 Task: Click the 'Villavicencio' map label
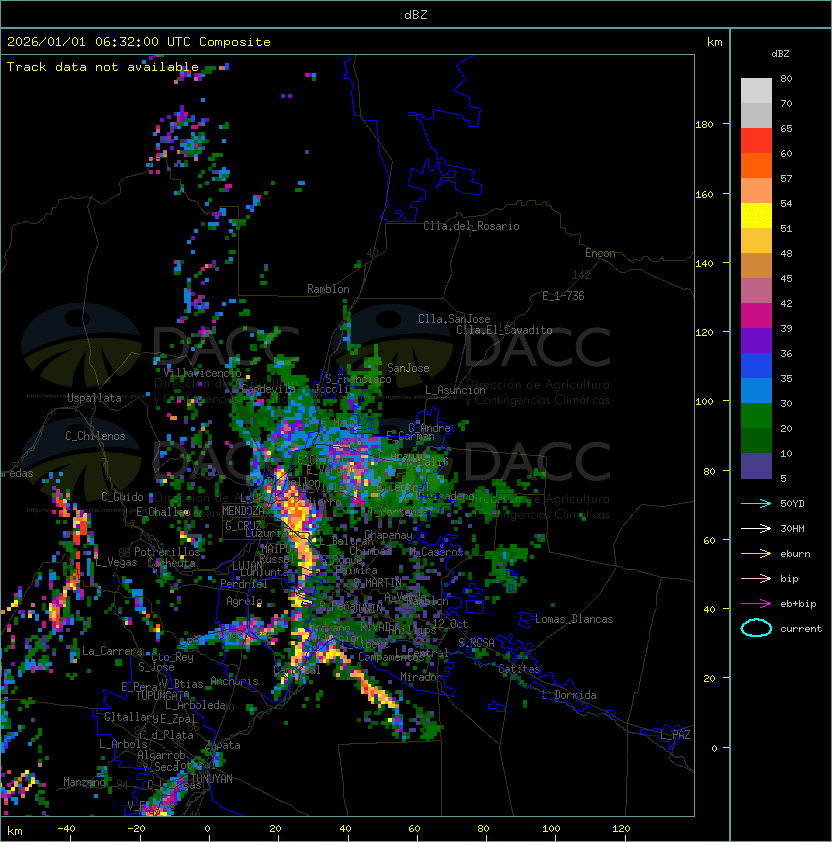(202, 373)
